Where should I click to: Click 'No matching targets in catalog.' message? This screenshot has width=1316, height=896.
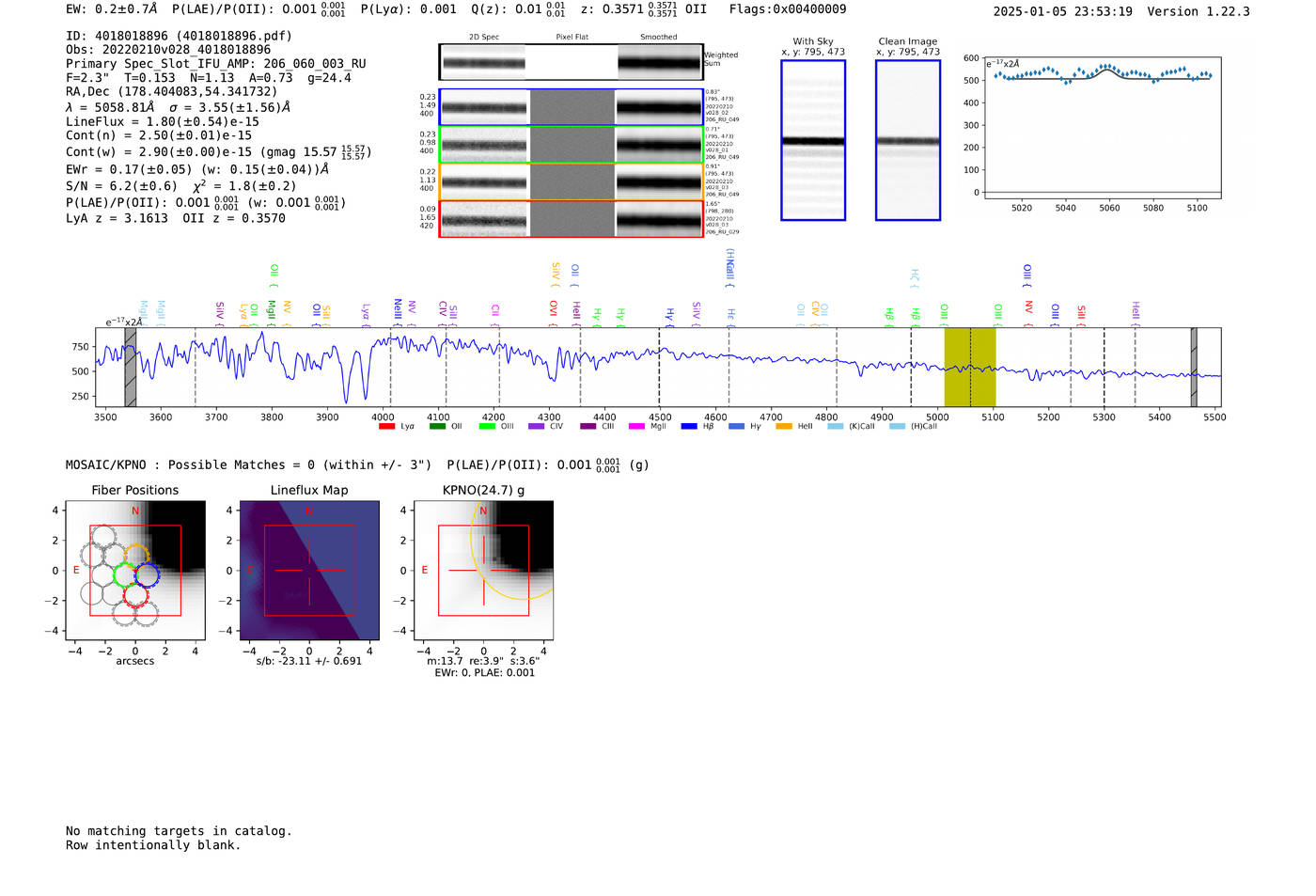coord(179,831)
